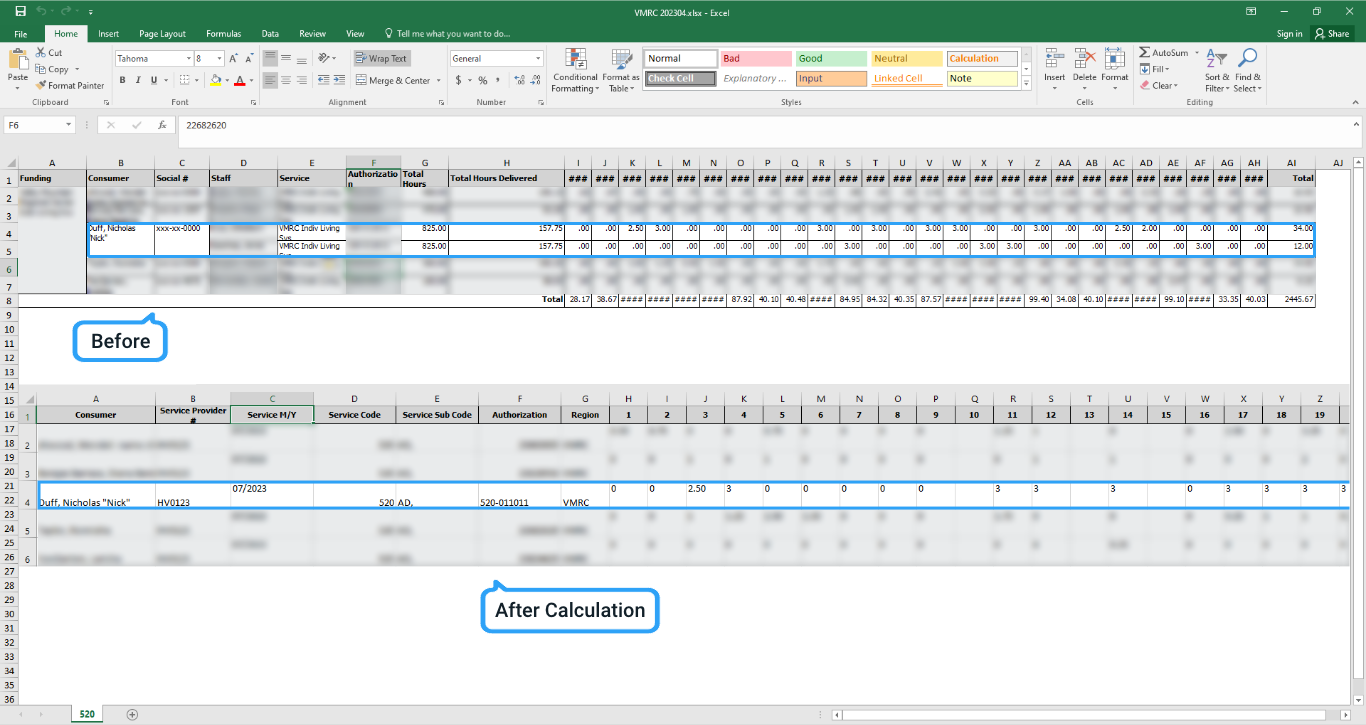
Task: Toggle Bold formatting
Action: pos(122,80)
